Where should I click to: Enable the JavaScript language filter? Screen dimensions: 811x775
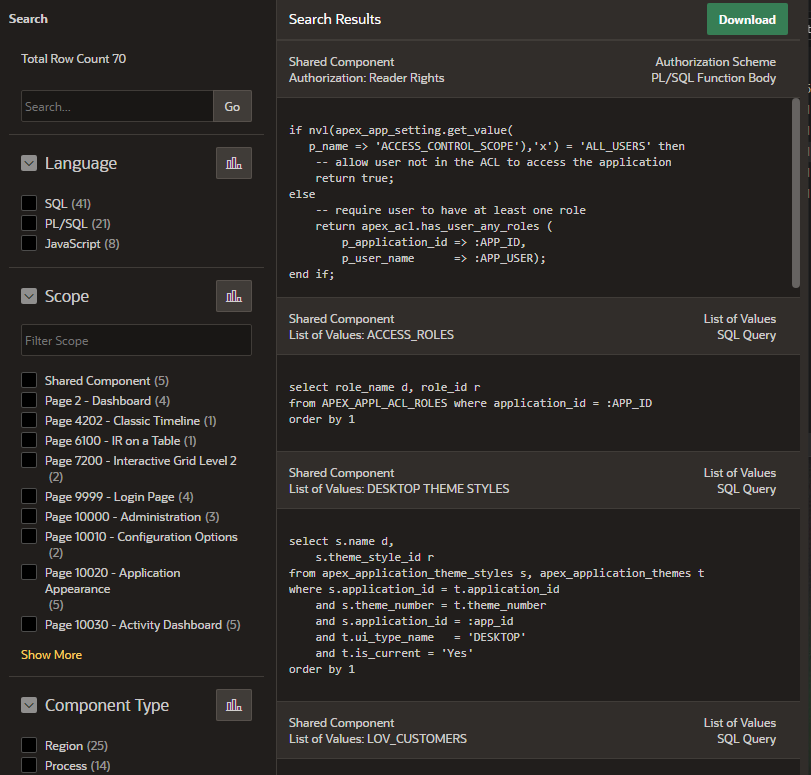(29, 243)
